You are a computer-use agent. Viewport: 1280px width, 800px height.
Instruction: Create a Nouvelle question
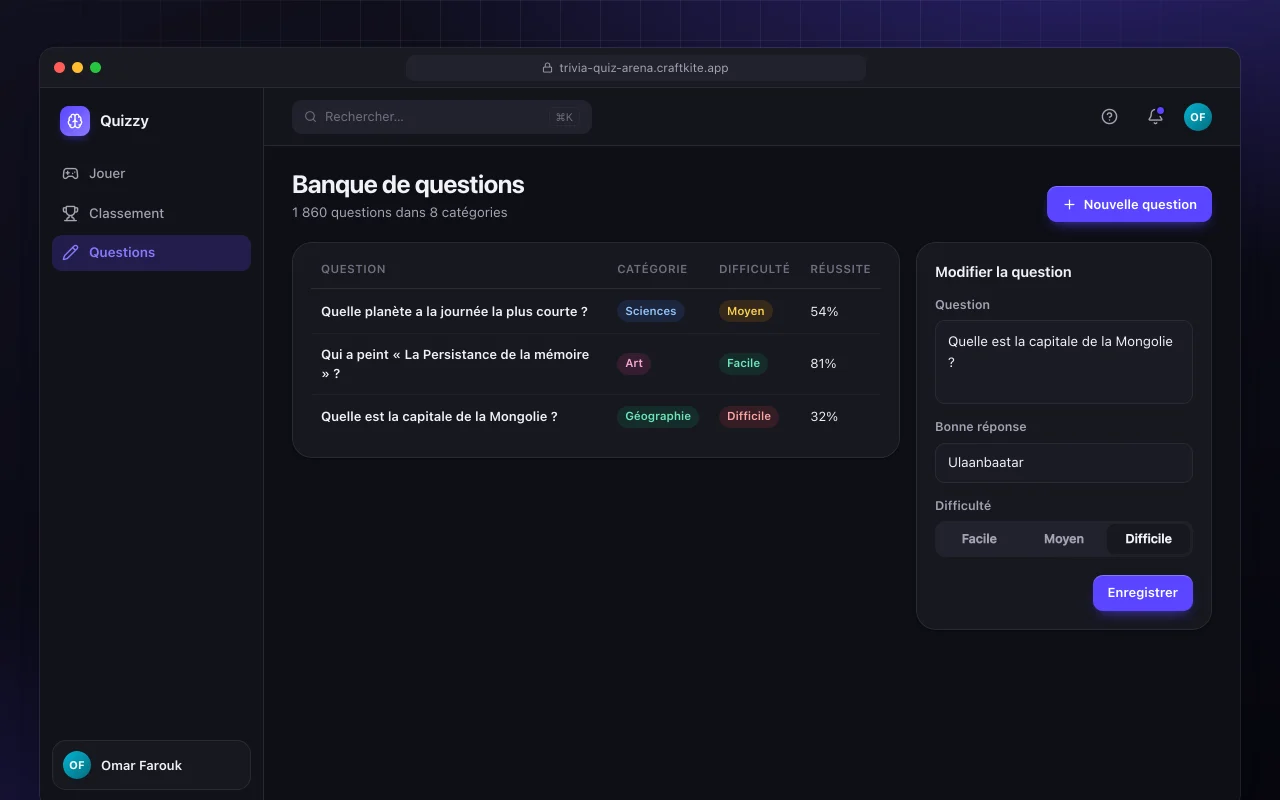click(x=1129, y=204)
